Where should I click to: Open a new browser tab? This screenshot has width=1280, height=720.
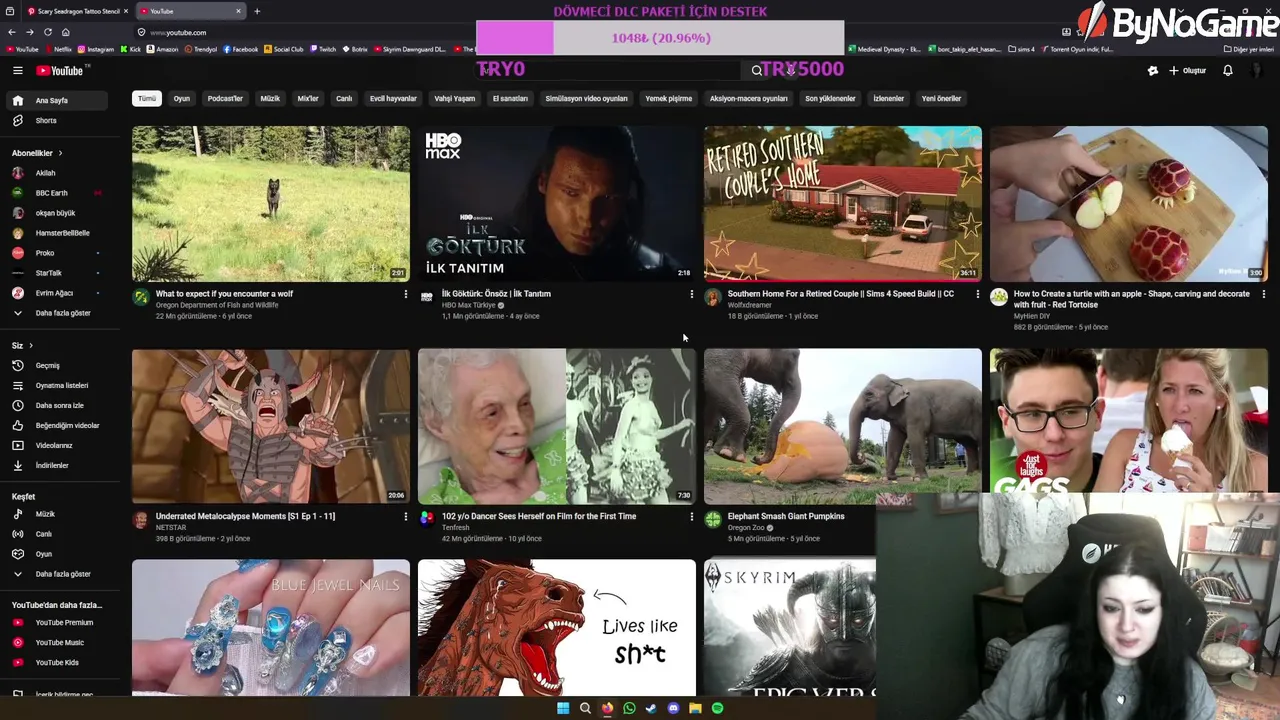coord(257,11)
